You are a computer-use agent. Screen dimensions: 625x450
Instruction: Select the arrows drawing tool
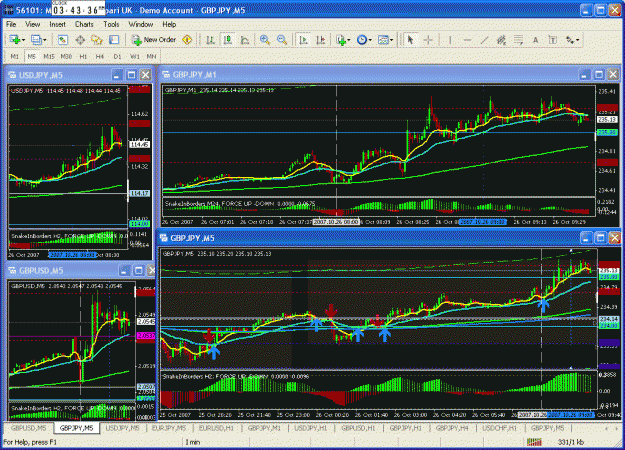point(570,39)
